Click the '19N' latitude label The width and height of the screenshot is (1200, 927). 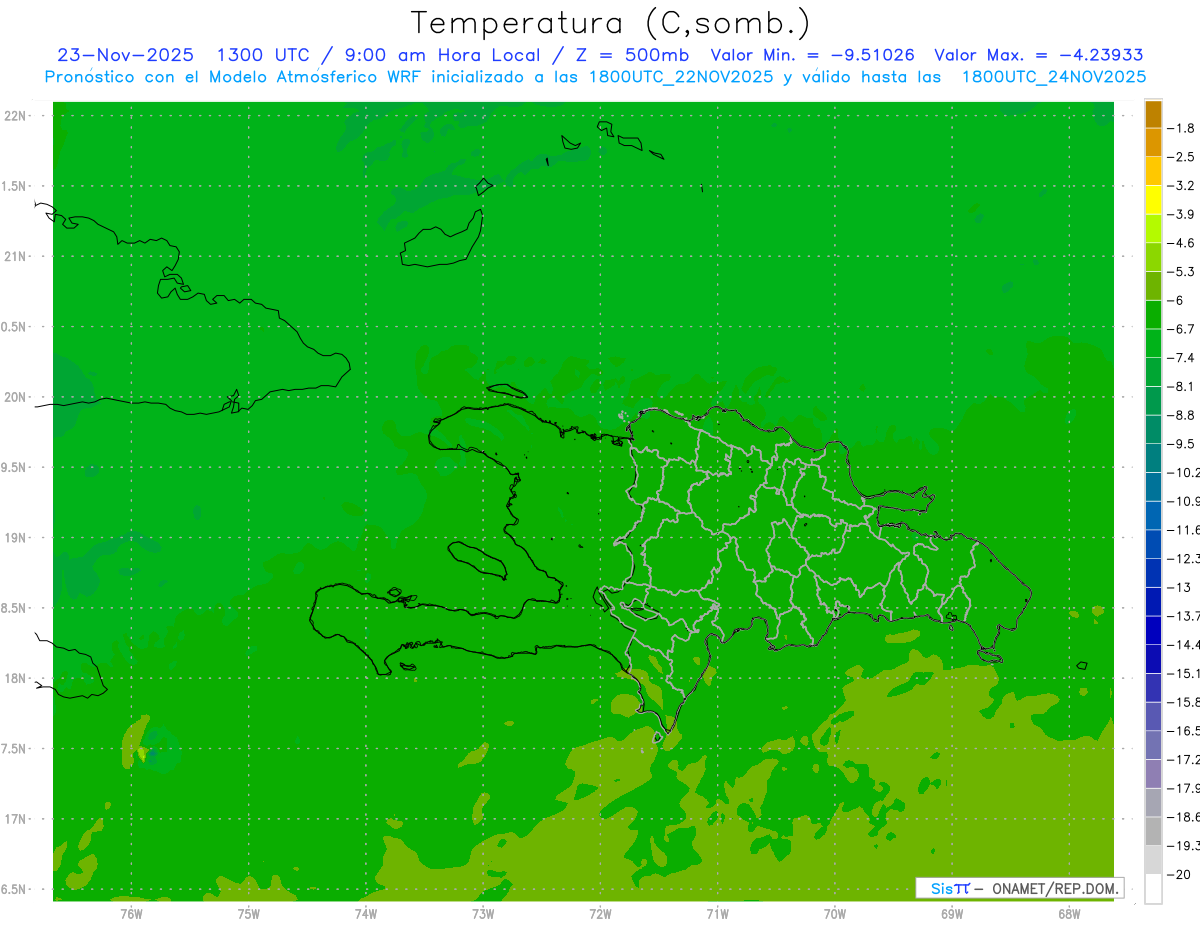pos(15,538)
